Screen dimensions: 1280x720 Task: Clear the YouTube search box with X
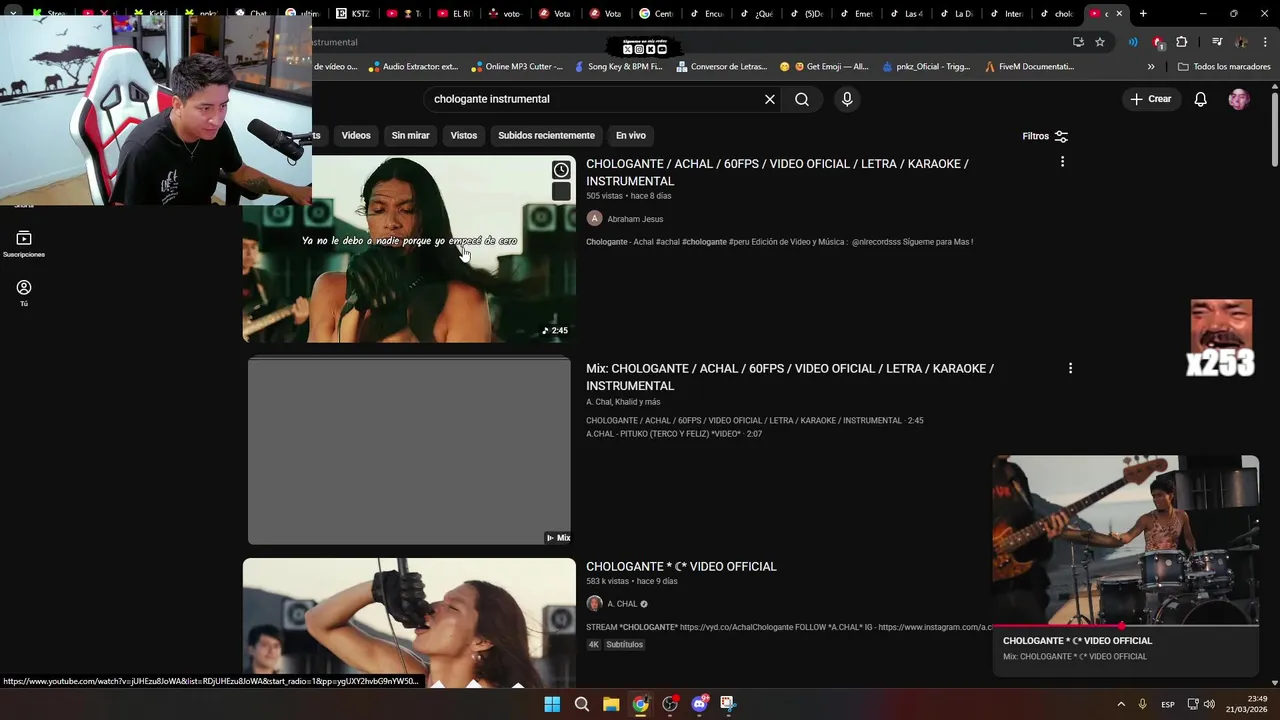pyautogui.click(x=770, y=99)
